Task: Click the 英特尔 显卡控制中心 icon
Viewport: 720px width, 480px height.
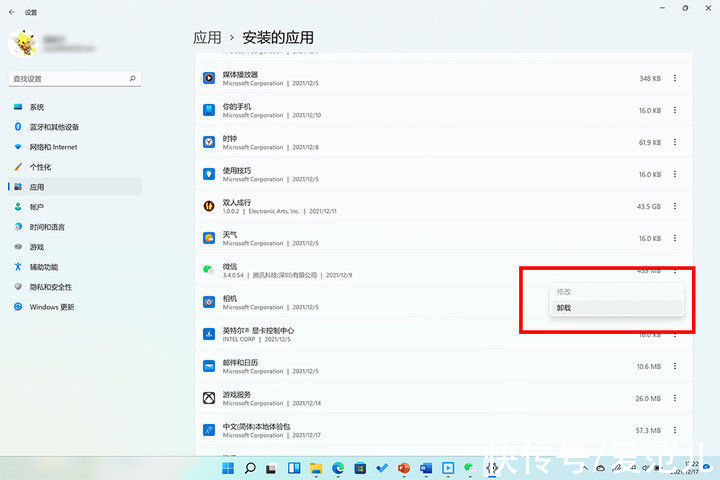Action: coord(209,334)
